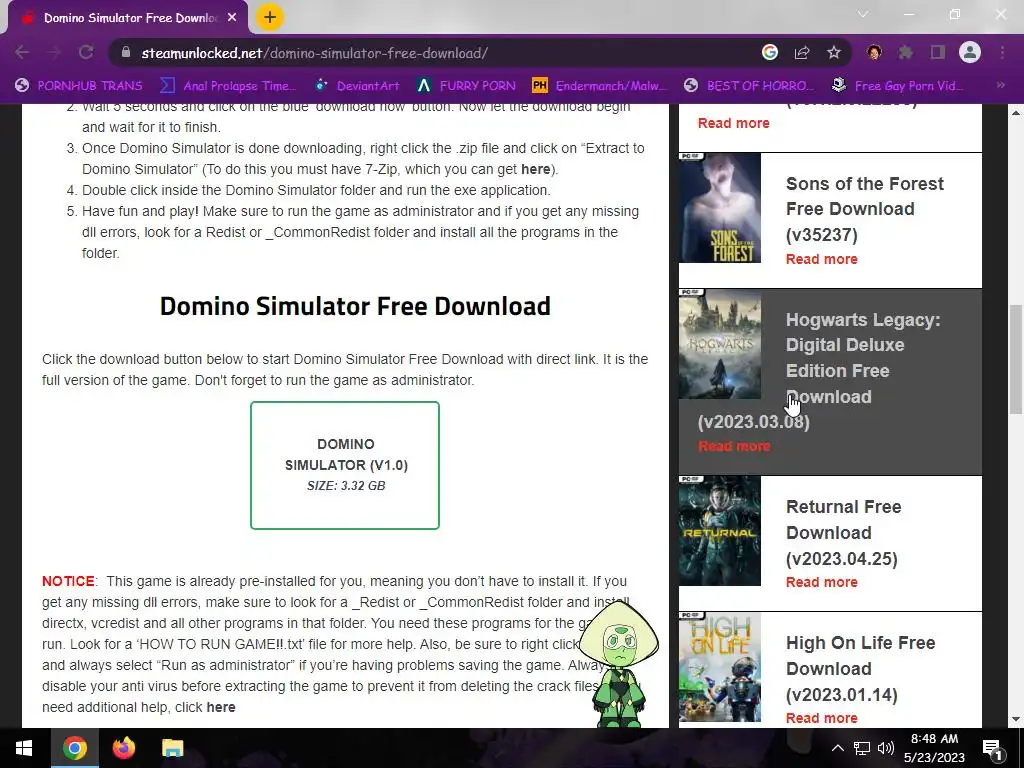Open the Endermanch/Malw... bookmark
This screenshot has width=1024, height=768.
click(600, 86)
